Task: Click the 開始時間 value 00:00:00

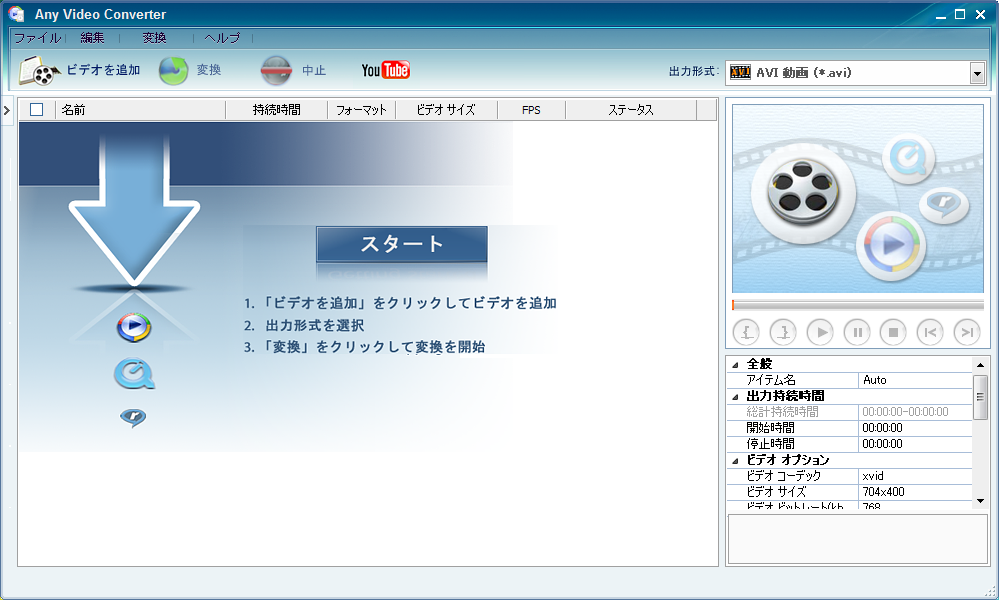Action: [915, 428]
